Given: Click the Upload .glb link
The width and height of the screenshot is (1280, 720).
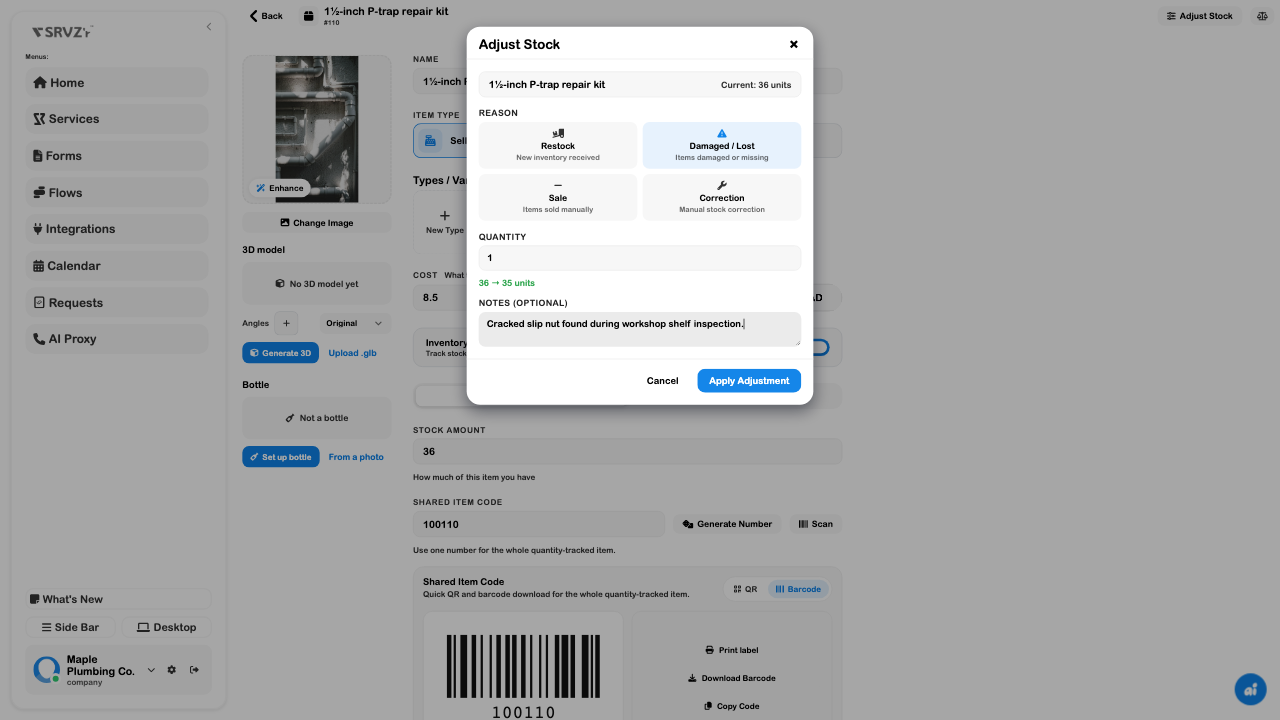Looking at the screenshot, I should (352, 353).
